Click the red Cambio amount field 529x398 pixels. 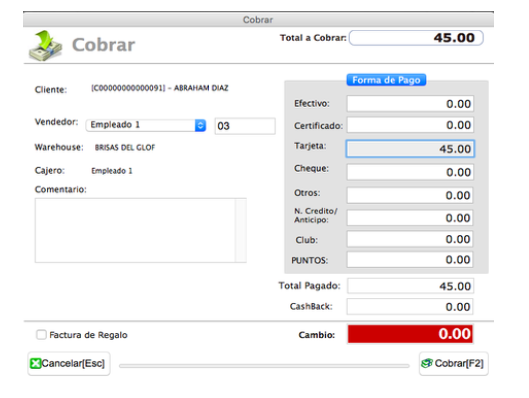coord(410,334)
